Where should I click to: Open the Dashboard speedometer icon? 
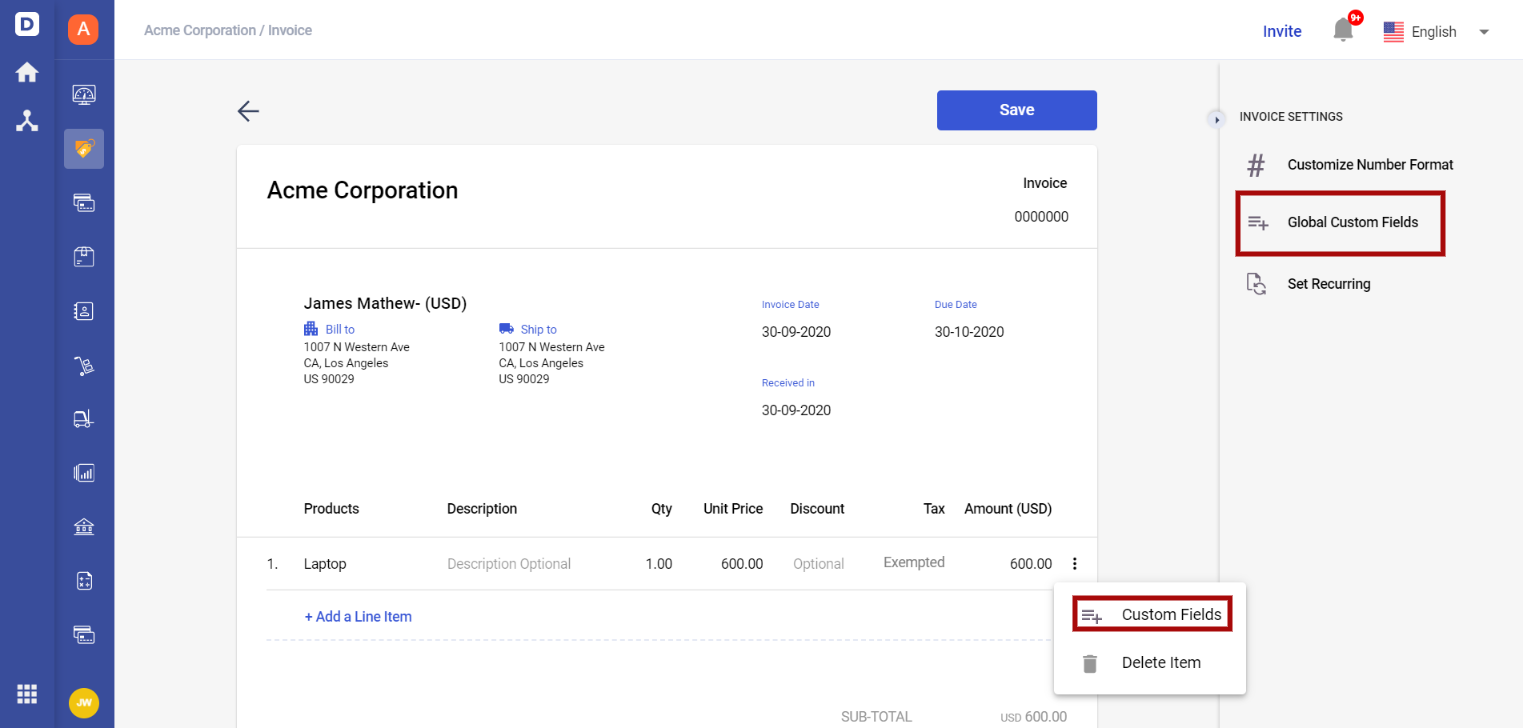[84, 95]
